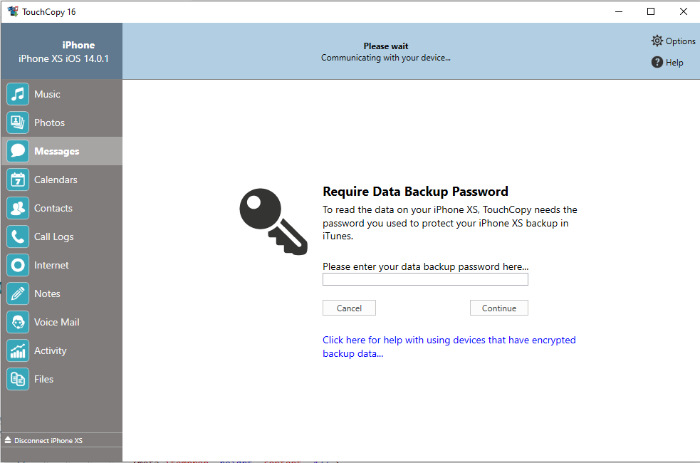Click Disconnect iPhone XS label

pos(48,440)
